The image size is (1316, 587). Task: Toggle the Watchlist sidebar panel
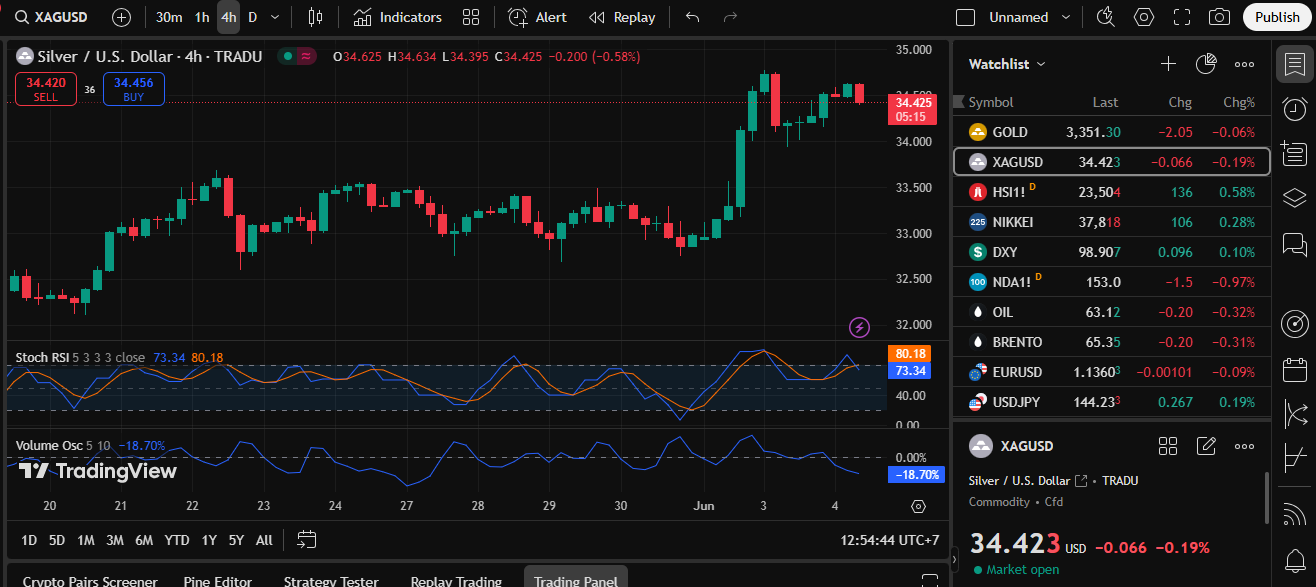(x=1294, y=65)
